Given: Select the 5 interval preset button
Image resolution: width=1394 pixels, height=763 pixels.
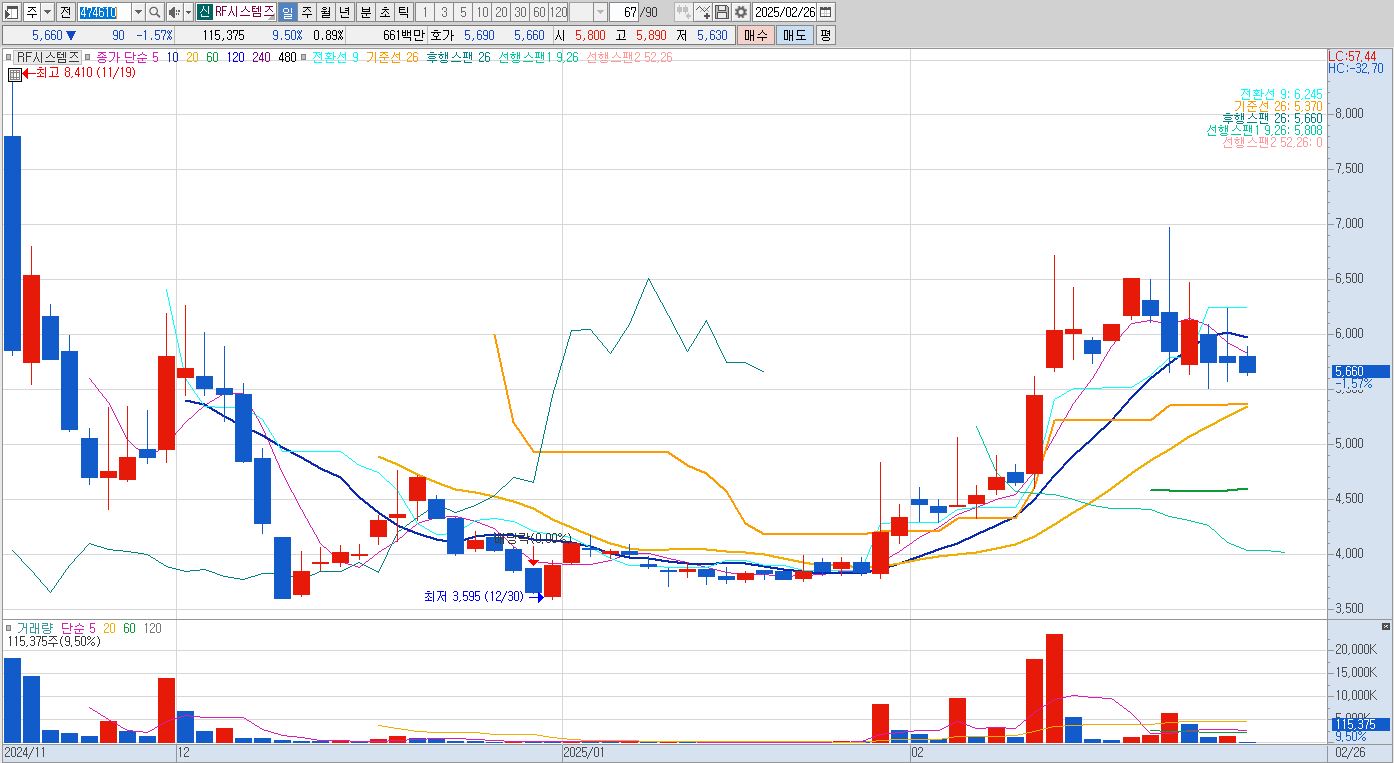Looking at the screenshot, I should pos(463,12).
